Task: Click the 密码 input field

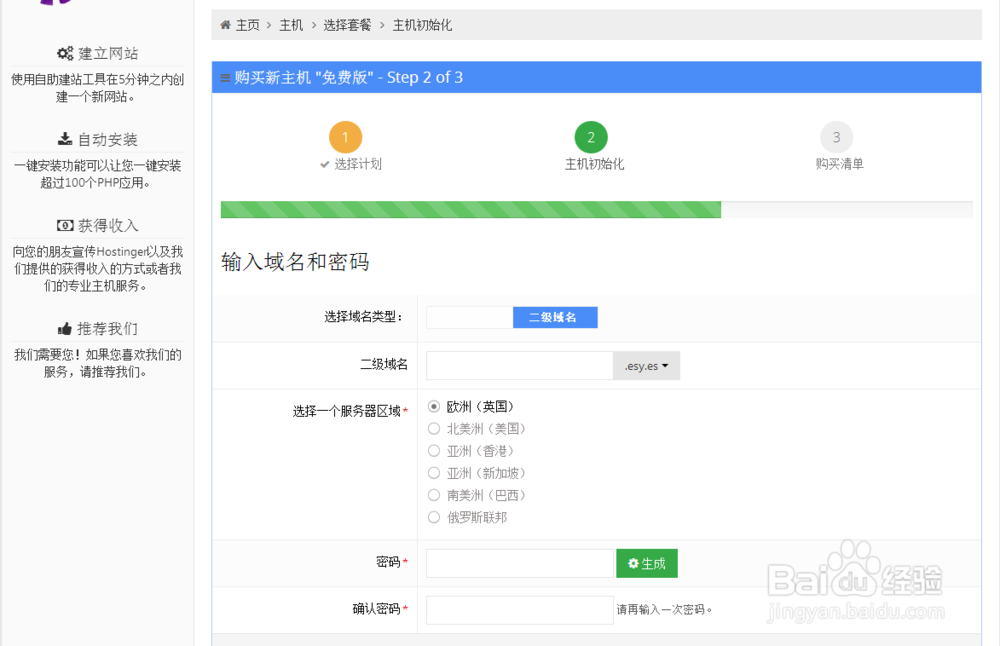Action: [519, 563]
